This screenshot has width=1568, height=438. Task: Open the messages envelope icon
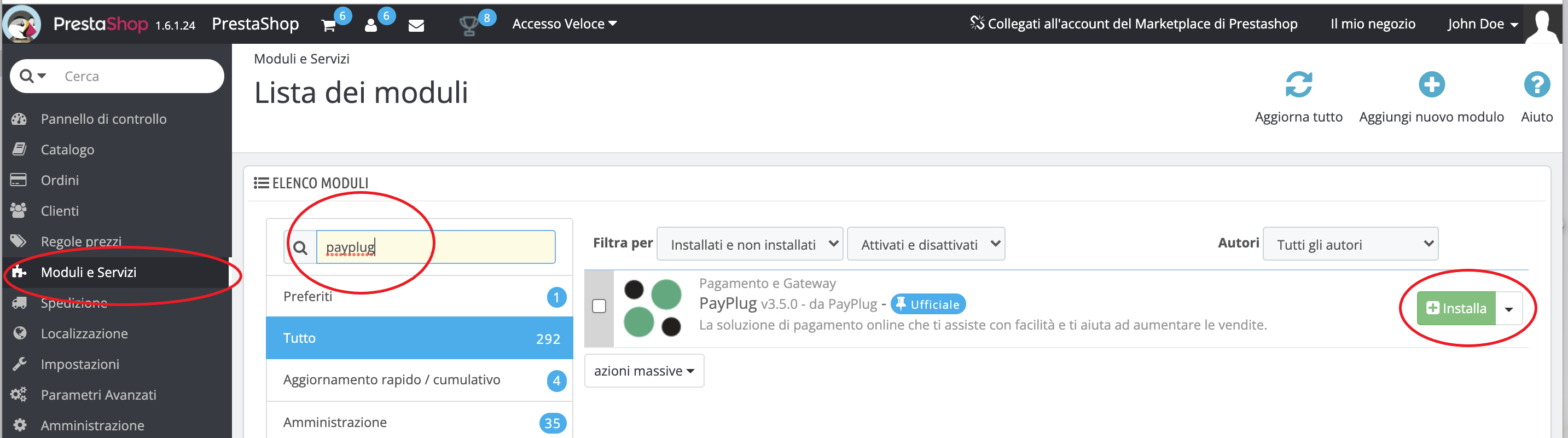[416, 25]
